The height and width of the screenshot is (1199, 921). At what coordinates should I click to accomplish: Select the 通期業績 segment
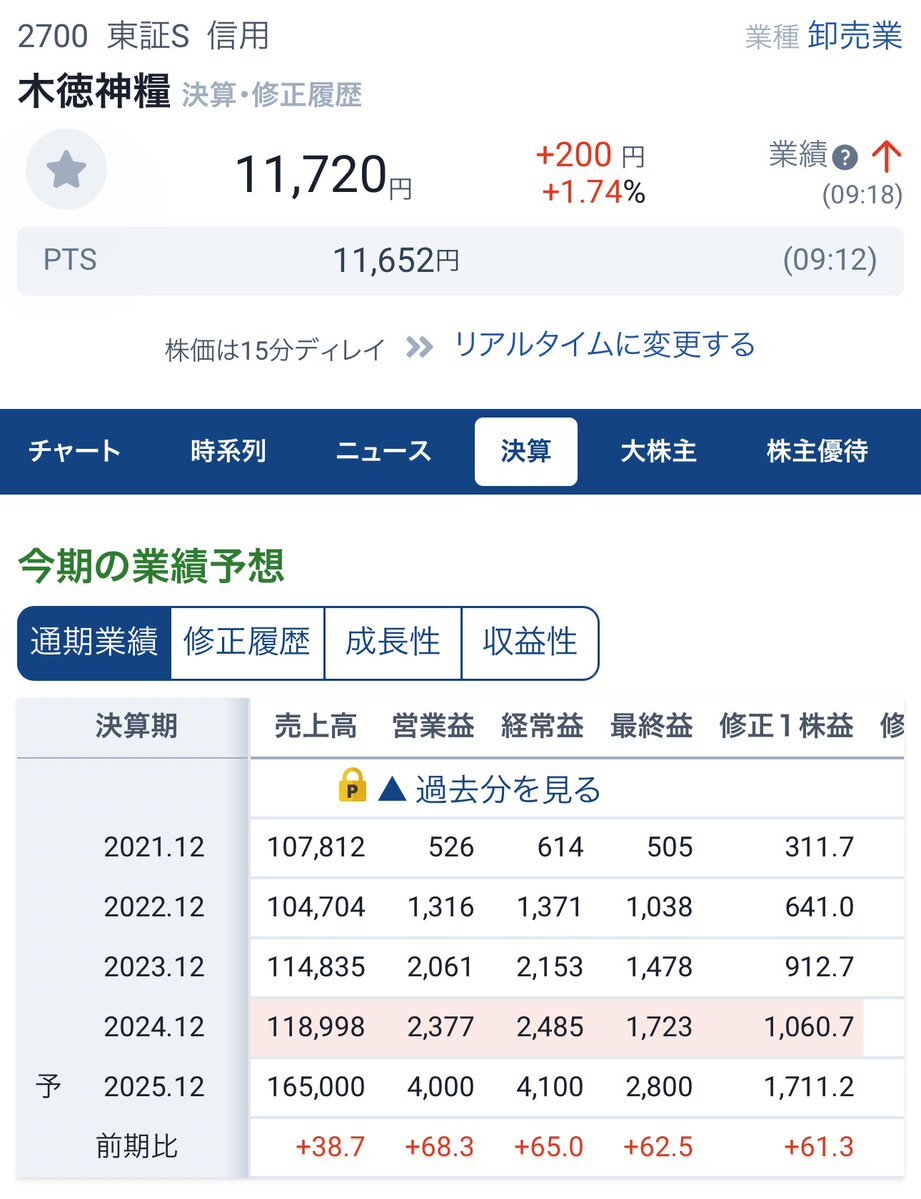[x=94, y=642]
